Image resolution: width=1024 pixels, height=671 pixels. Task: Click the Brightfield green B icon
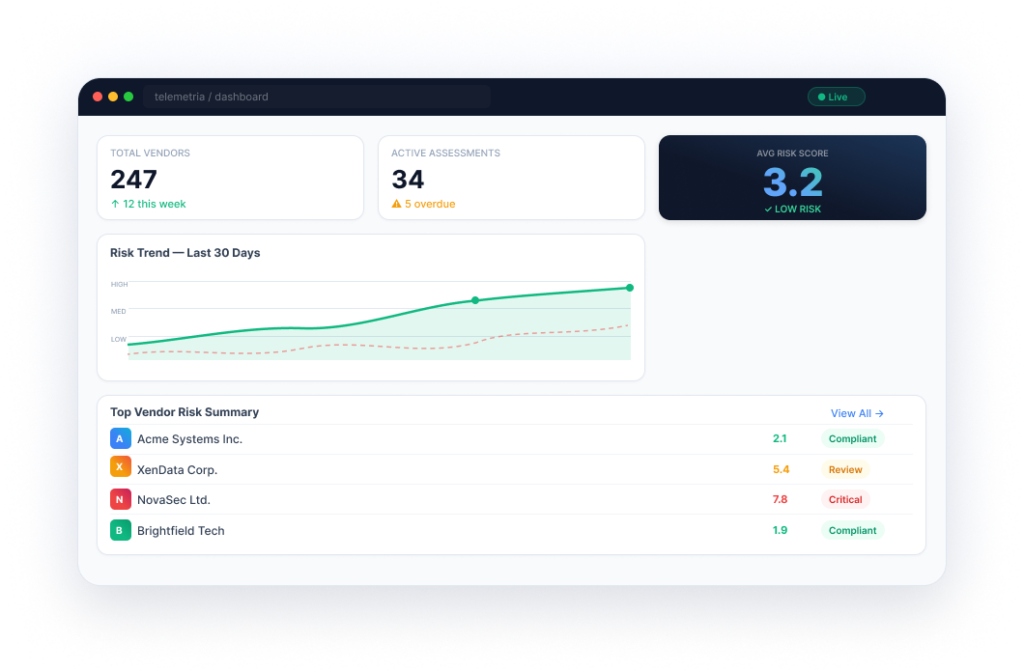[120, 530]
